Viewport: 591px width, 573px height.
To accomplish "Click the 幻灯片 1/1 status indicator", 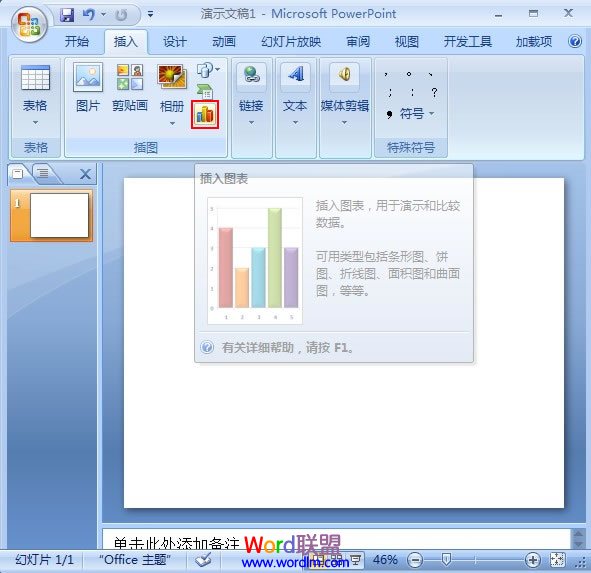I will [x=44, y=560].
